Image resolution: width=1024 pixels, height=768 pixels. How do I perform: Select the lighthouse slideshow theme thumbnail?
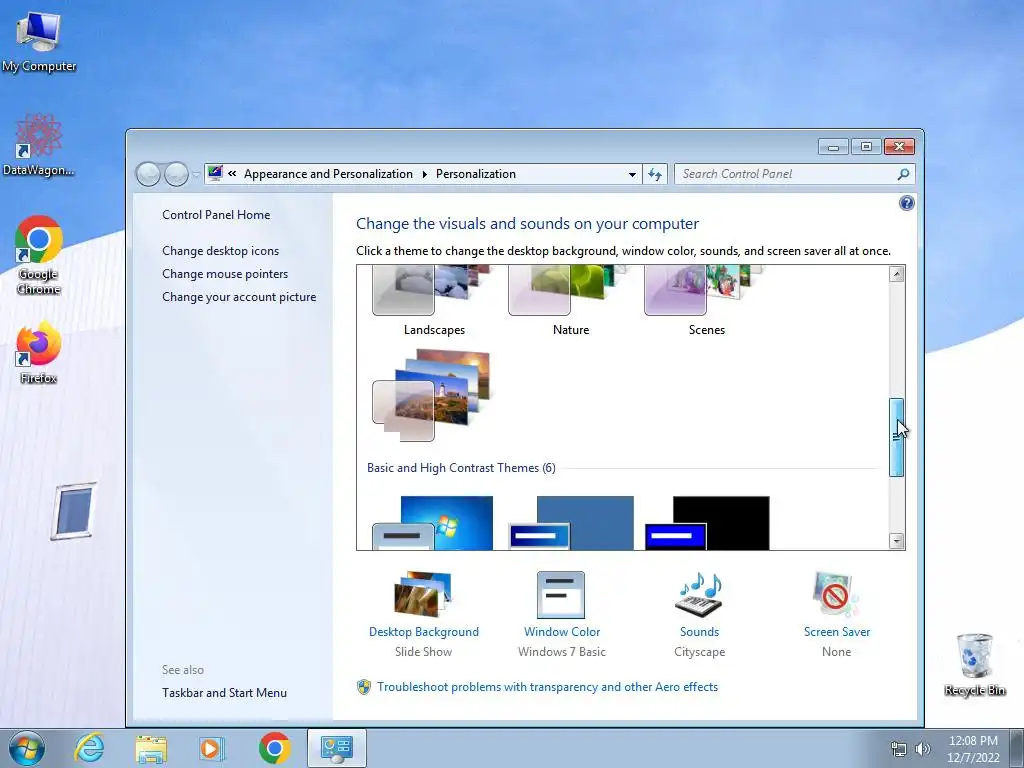tap(431, 395)
